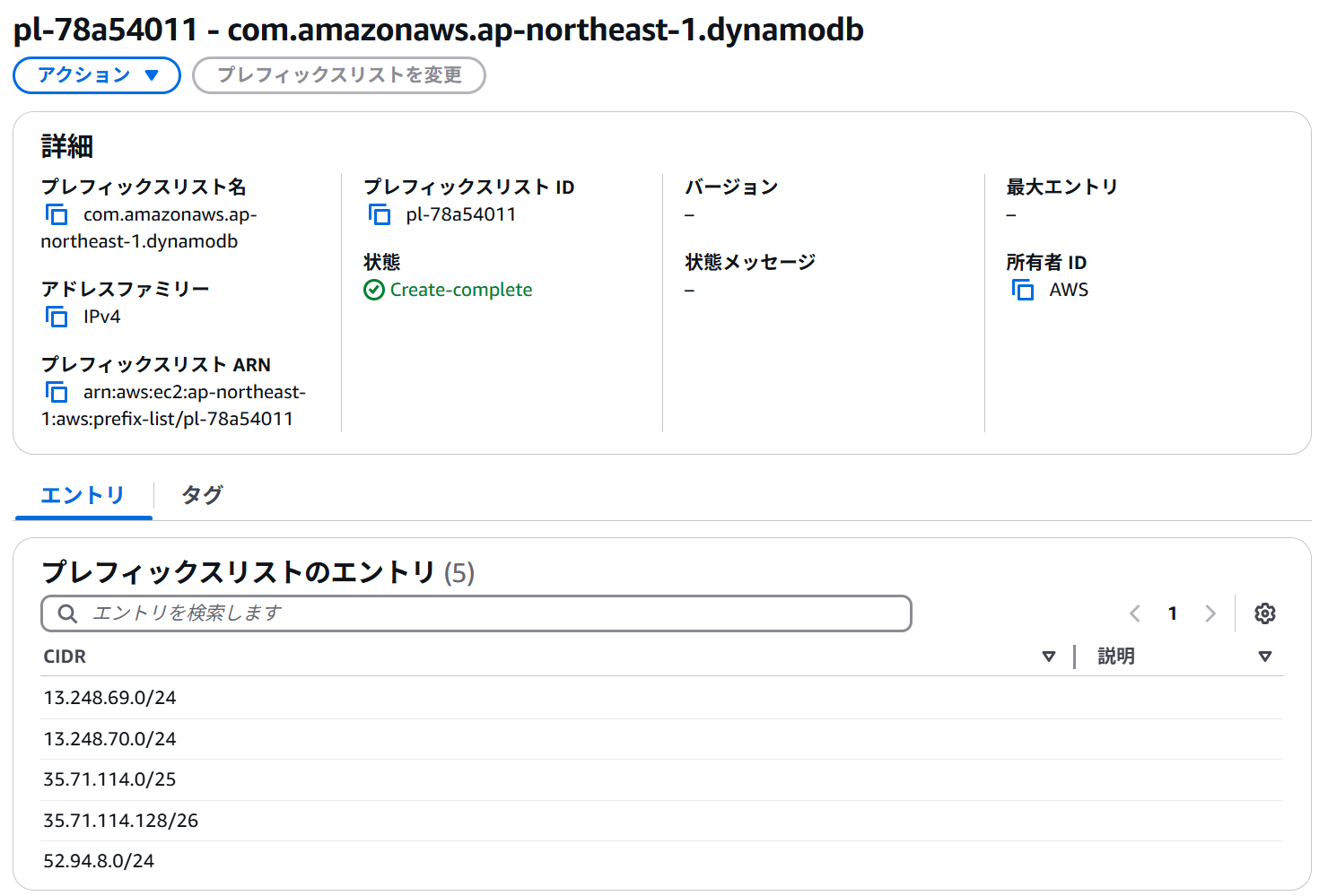1319x896 pixels.
Task: Click page number 1 in pagination
Action: (1173, 613)
